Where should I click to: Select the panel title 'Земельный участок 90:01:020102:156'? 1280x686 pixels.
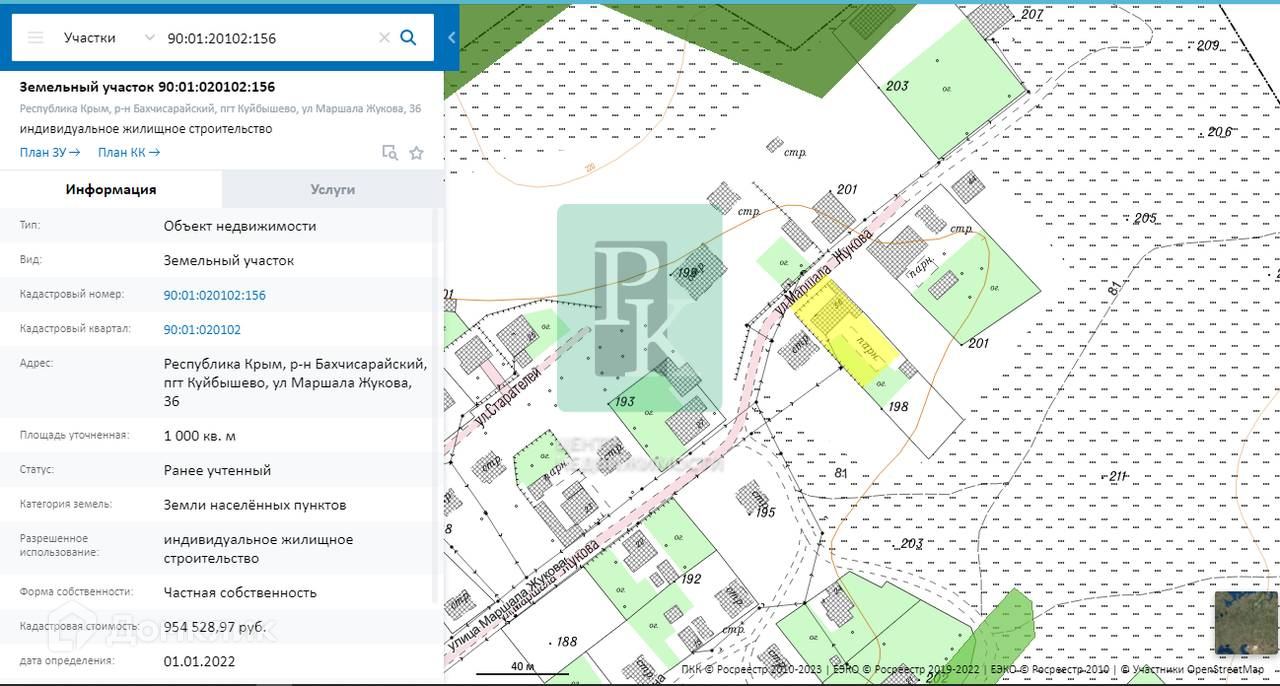[147, 87]
